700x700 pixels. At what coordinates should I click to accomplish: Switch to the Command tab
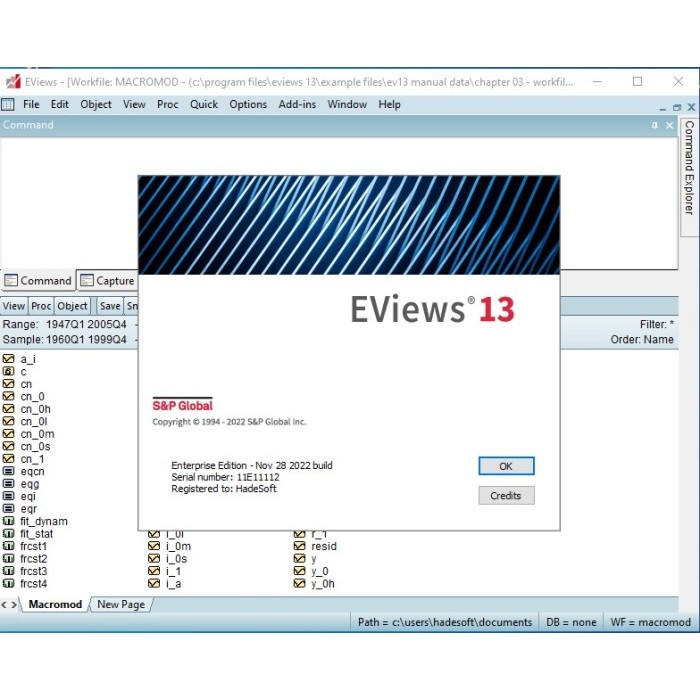point(38,281)
